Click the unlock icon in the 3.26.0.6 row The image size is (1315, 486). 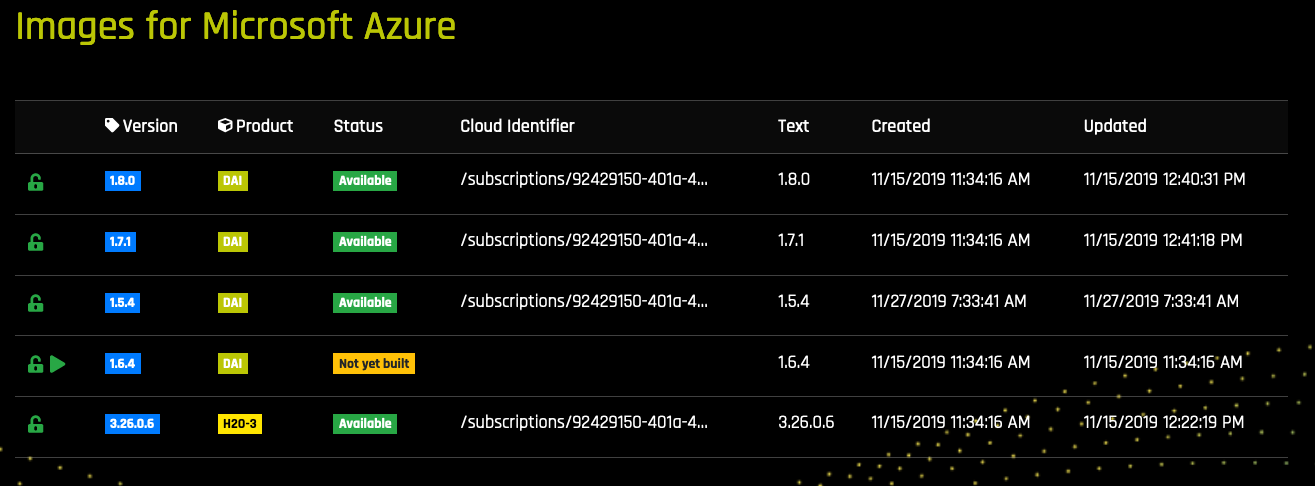(x=35, y=424)
